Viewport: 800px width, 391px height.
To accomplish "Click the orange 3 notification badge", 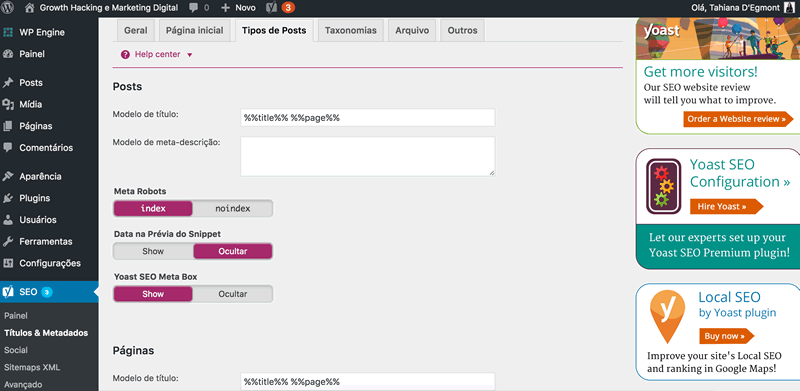I will [x=288, y=8].
